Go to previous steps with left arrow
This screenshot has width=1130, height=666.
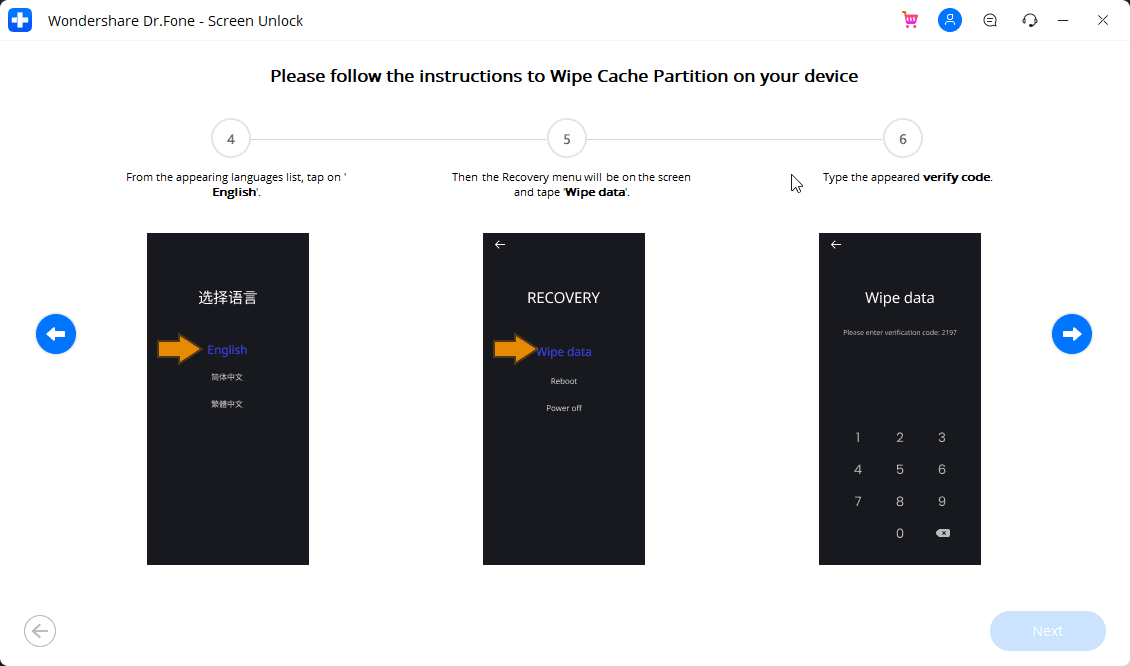coord(56,334)
